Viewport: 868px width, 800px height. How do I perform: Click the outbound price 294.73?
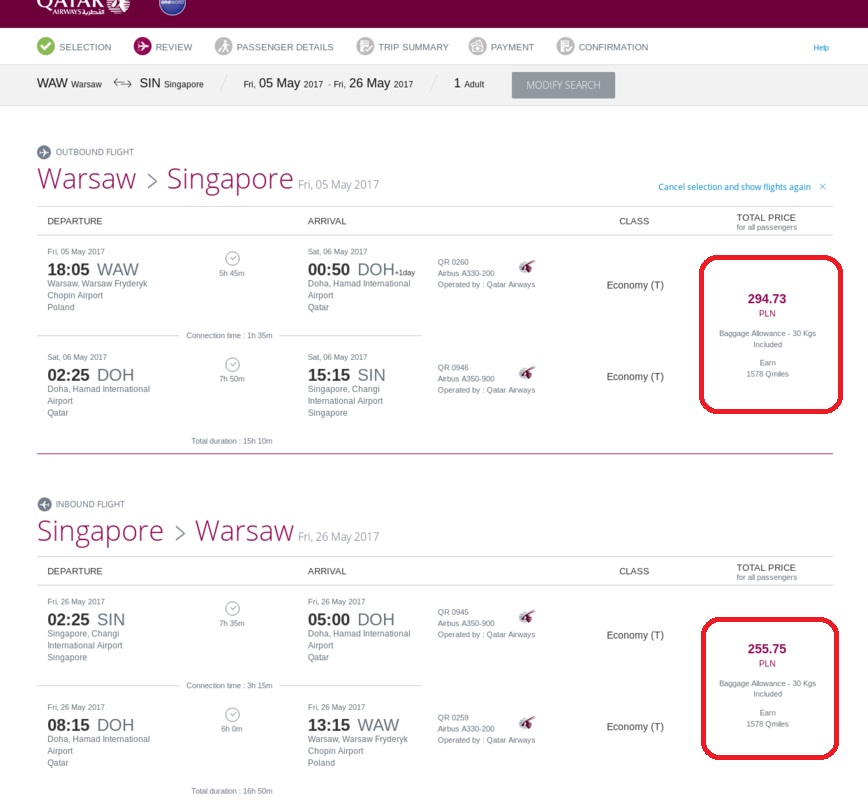[x=767, y=299]
